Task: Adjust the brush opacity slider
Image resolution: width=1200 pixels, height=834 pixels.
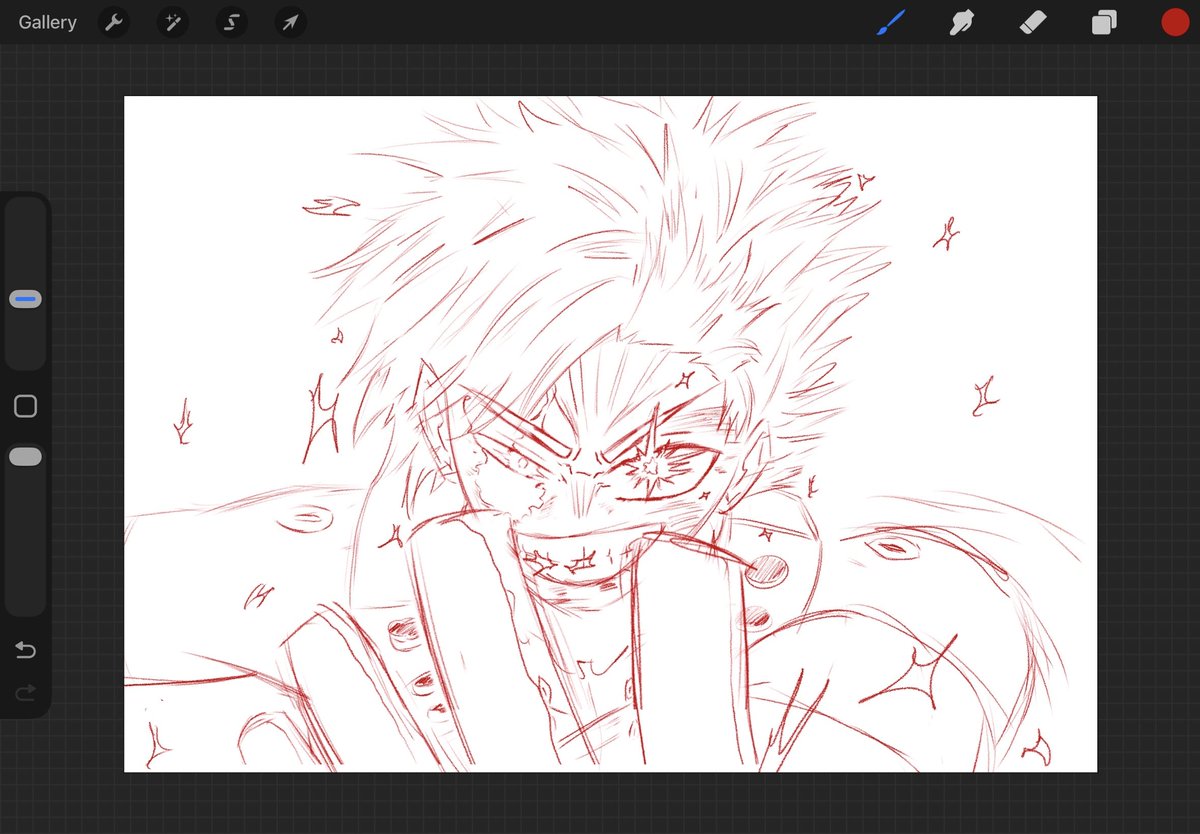Action: (25, 456)
